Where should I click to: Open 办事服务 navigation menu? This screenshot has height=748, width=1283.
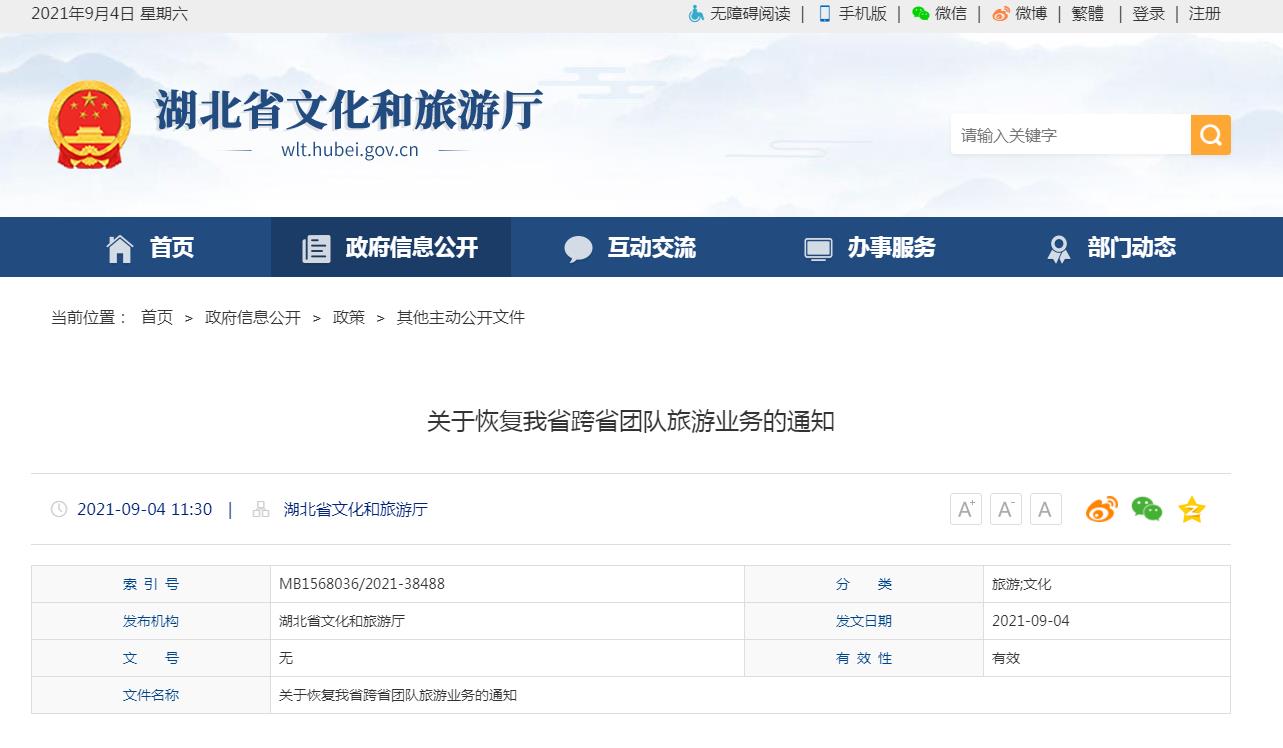(870, 248)
